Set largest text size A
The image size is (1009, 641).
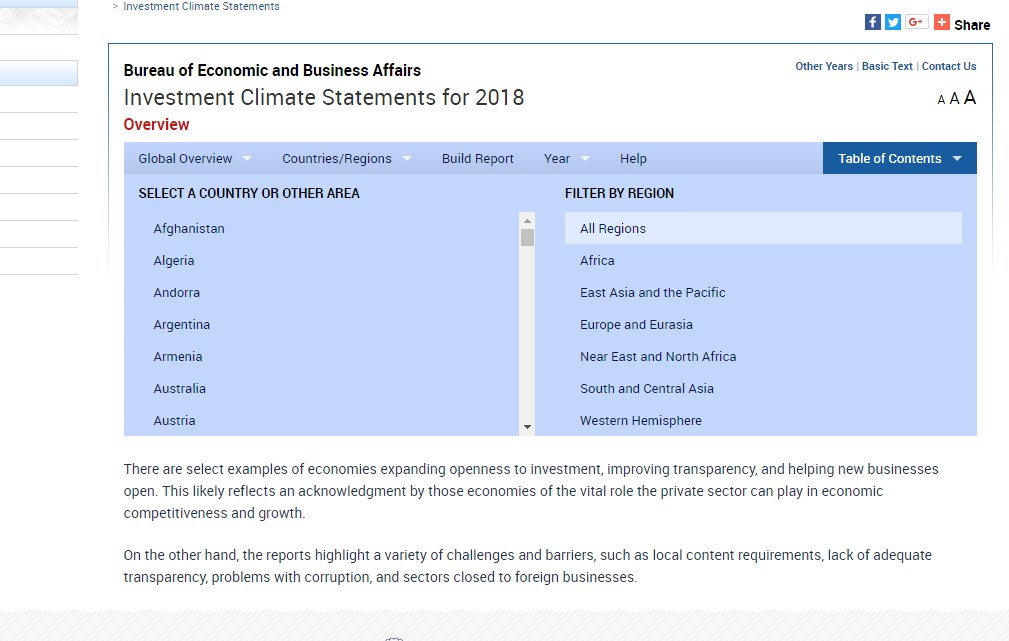(970, 97)
